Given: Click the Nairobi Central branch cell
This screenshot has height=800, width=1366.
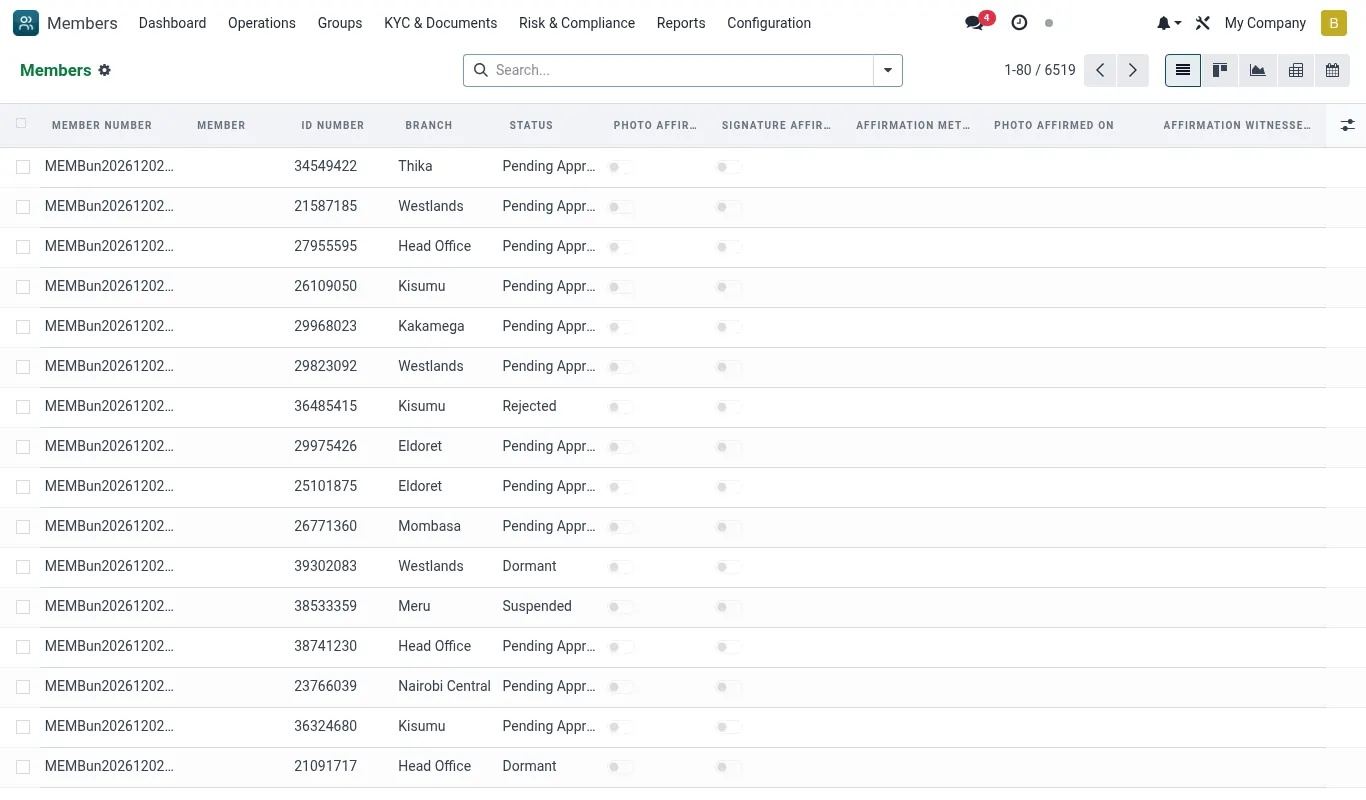Looking at the screenshot, I should click(445, 686).
